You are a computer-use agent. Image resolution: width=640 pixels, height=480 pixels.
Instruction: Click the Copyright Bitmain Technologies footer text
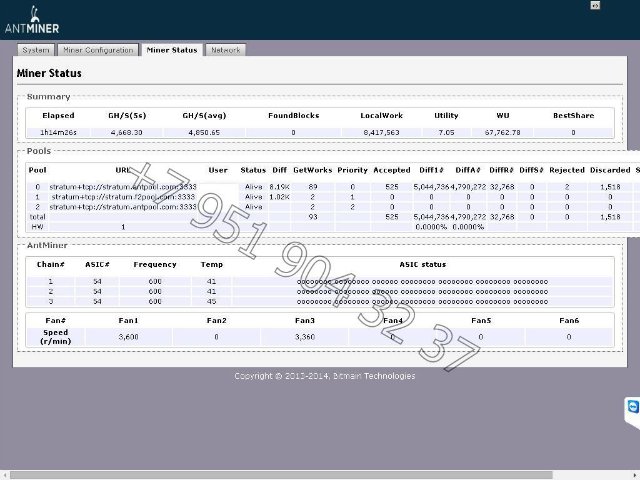point(324,376)
